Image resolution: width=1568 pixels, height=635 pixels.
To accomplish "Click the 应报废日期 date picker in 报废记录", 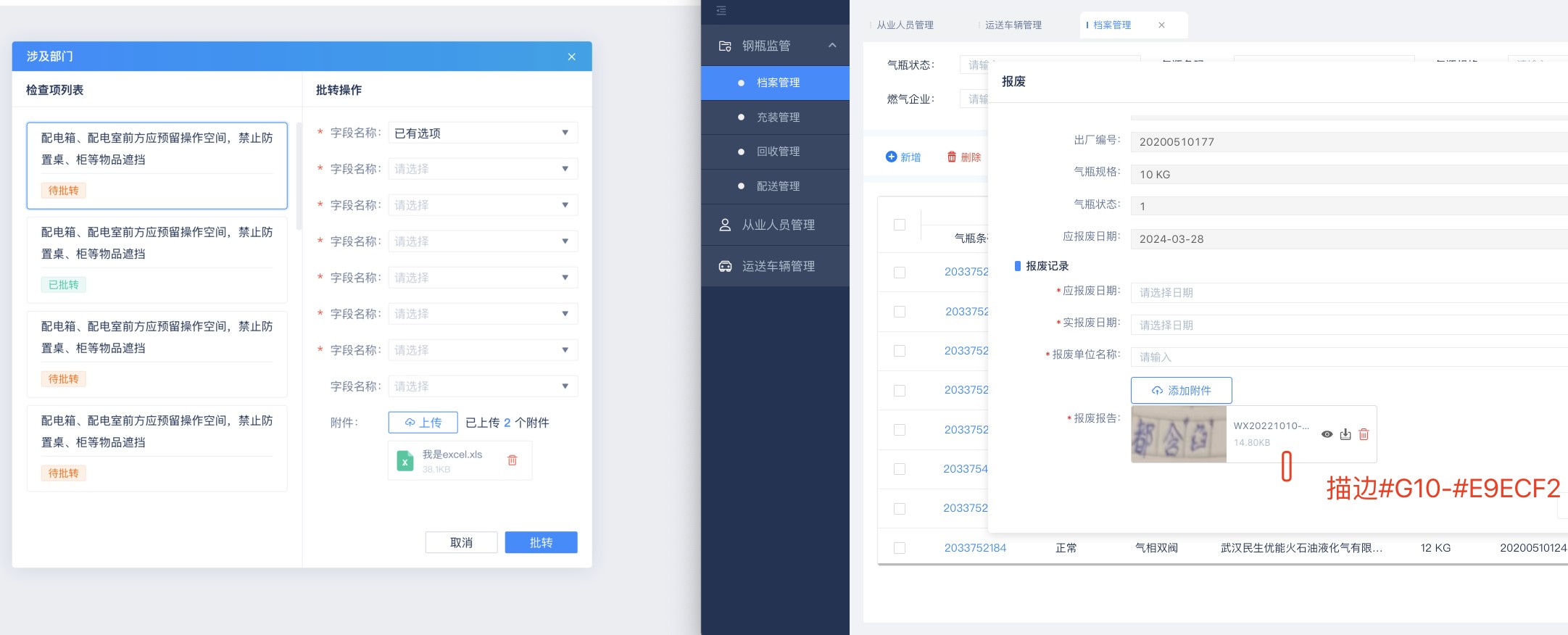I will 1349,293.
